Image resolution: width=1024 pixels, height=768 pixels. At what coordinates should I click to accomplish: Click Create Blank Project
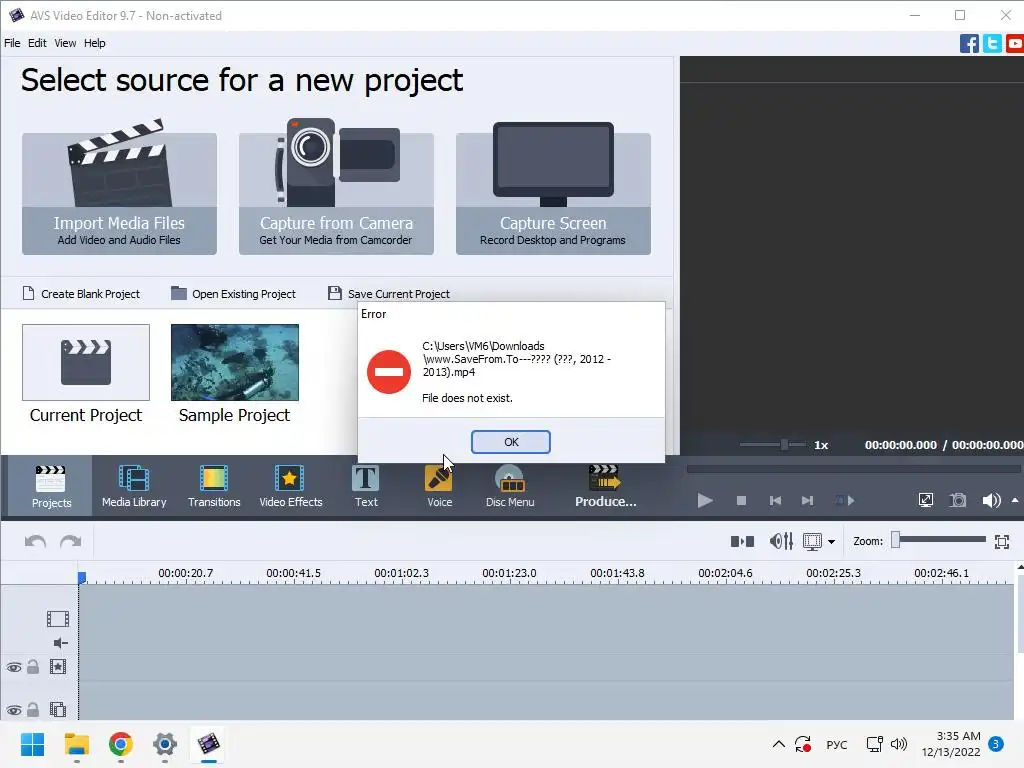(x=82, y=294)
